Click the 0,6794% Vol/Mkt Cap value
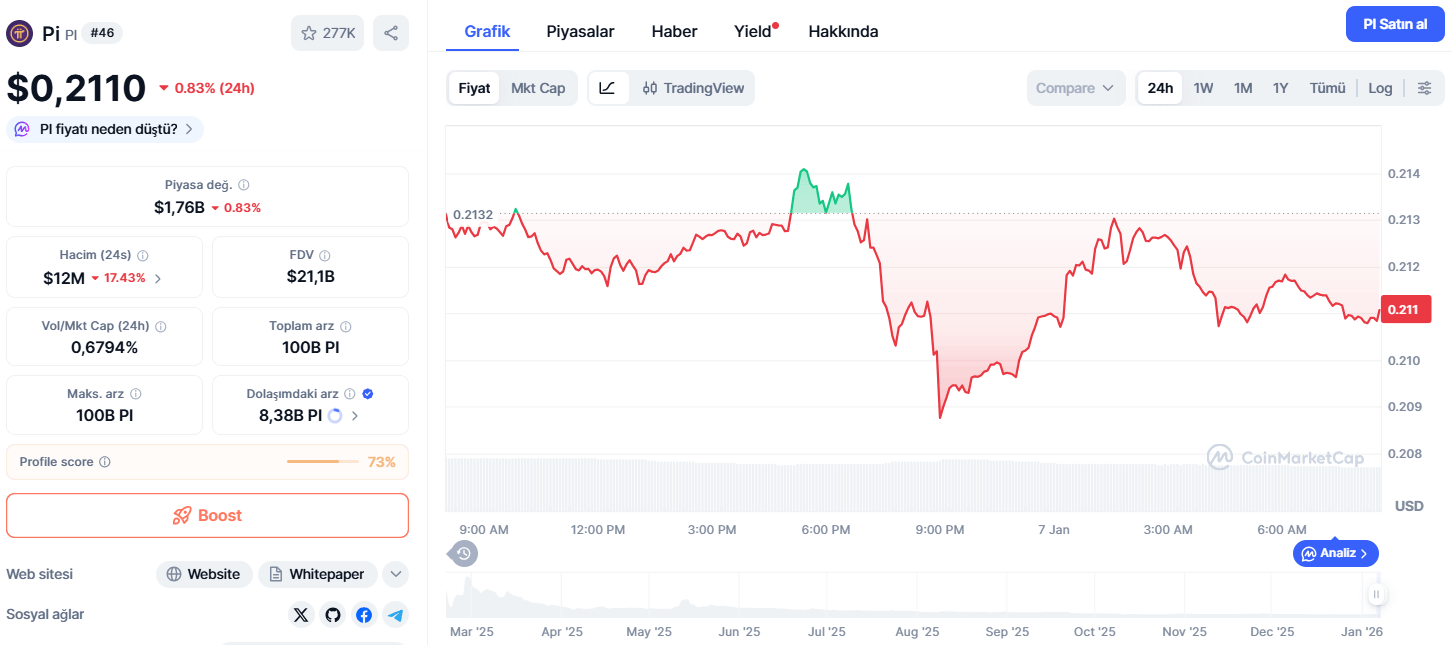Screen dimensions: 1452x645 click(x=104, y=347)
